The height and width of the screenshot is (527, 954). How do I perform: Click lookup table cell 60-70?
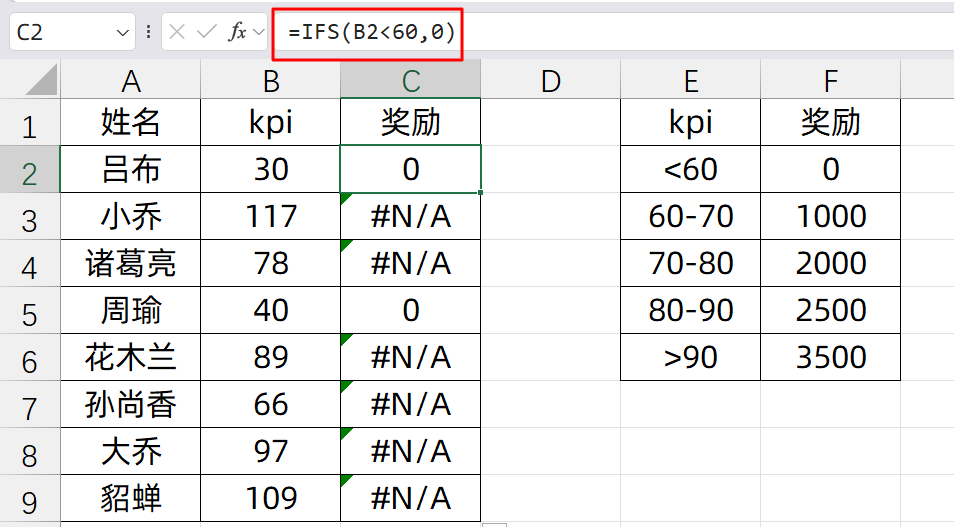(691, 216)
